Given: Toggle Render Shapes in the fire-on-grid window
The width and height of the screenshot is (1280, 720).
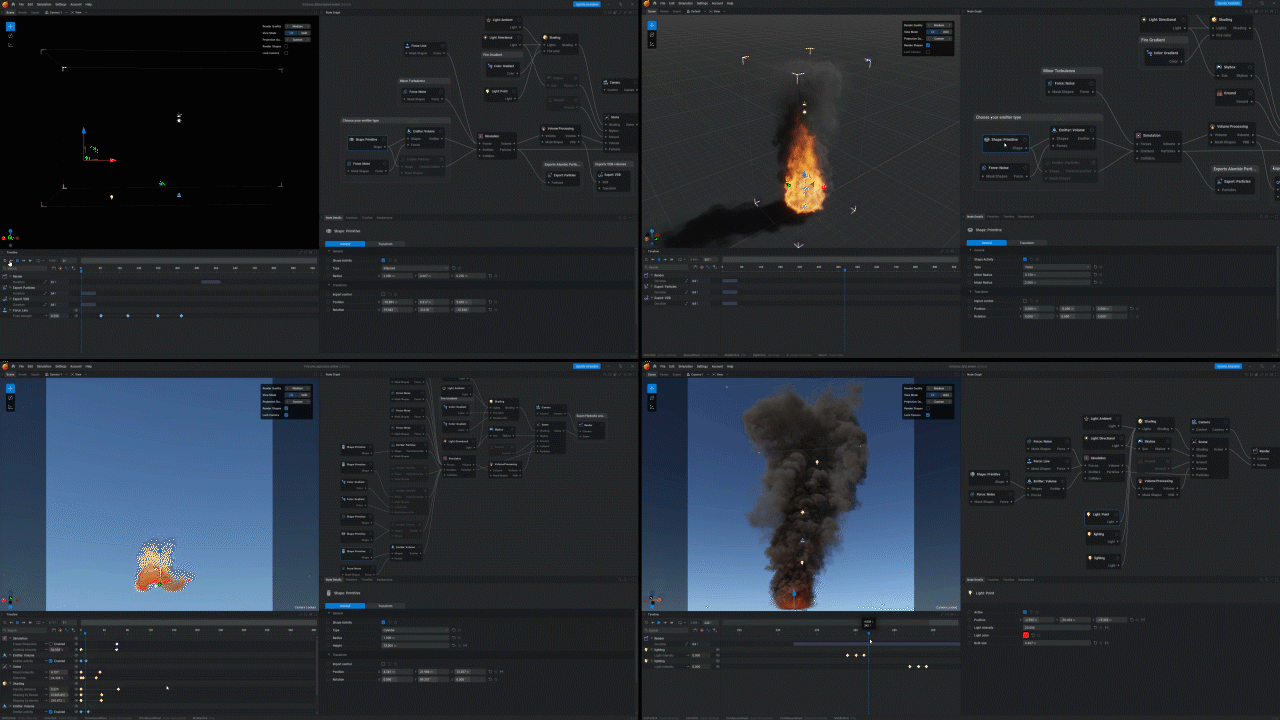Looking at the screenshot, I should (x=928, y=45).
